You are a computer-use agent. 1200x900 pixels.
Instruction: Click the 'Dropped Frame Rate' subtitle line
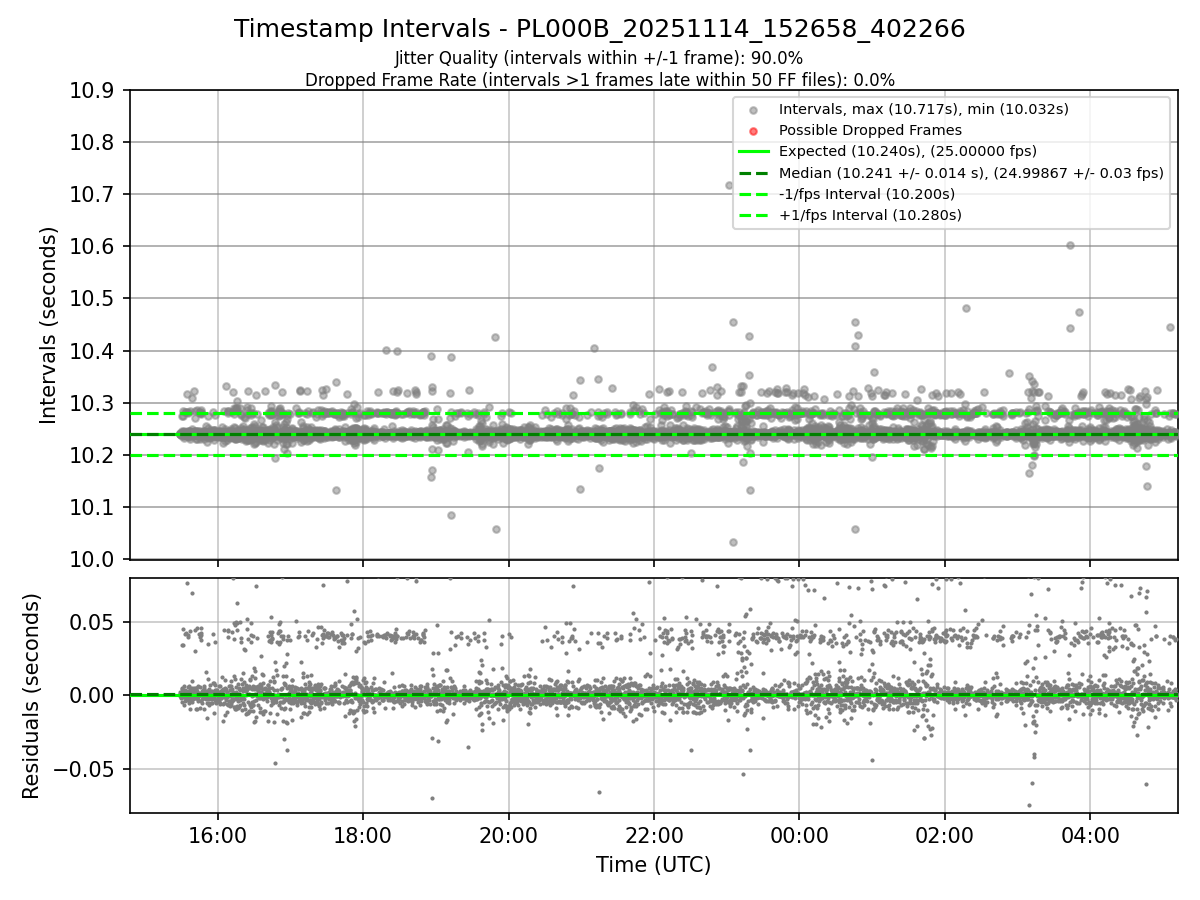click(599, 80)
